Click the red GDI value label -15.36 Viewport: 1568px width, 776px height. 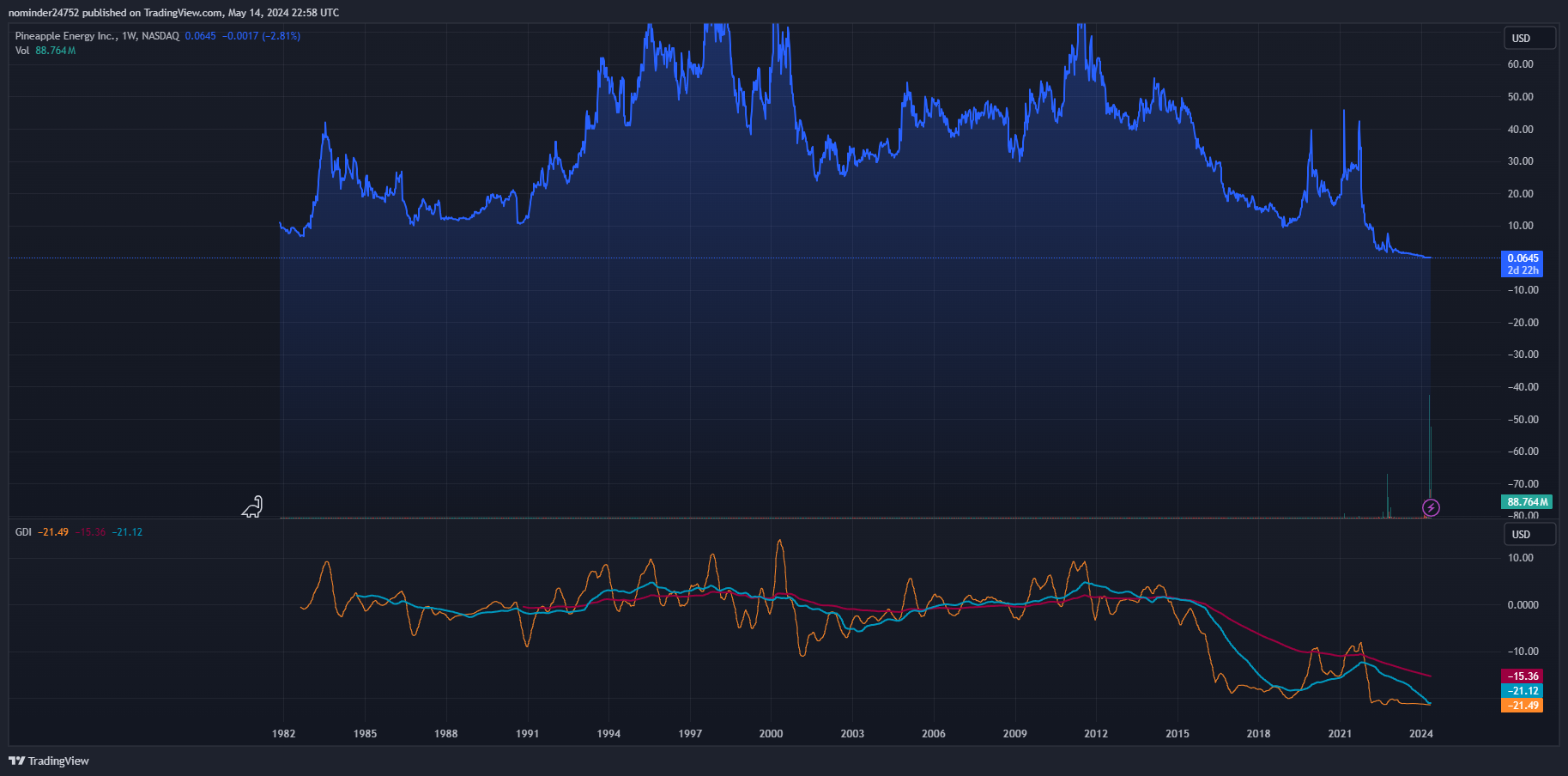pos(1522,676)
